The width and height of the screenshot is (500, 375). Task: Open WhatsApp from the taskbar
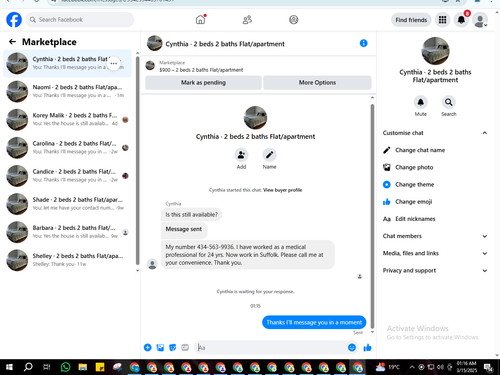(65, 367)
